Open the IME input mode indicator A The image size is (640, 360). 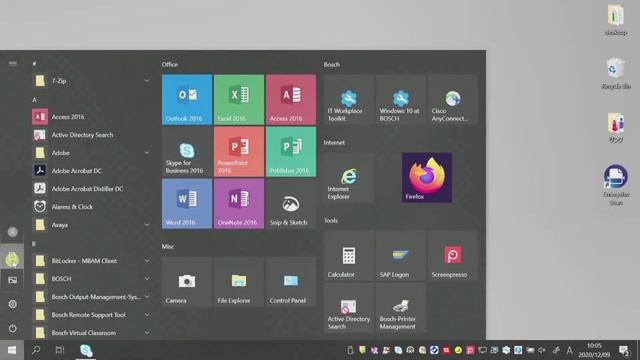(569, 350)
